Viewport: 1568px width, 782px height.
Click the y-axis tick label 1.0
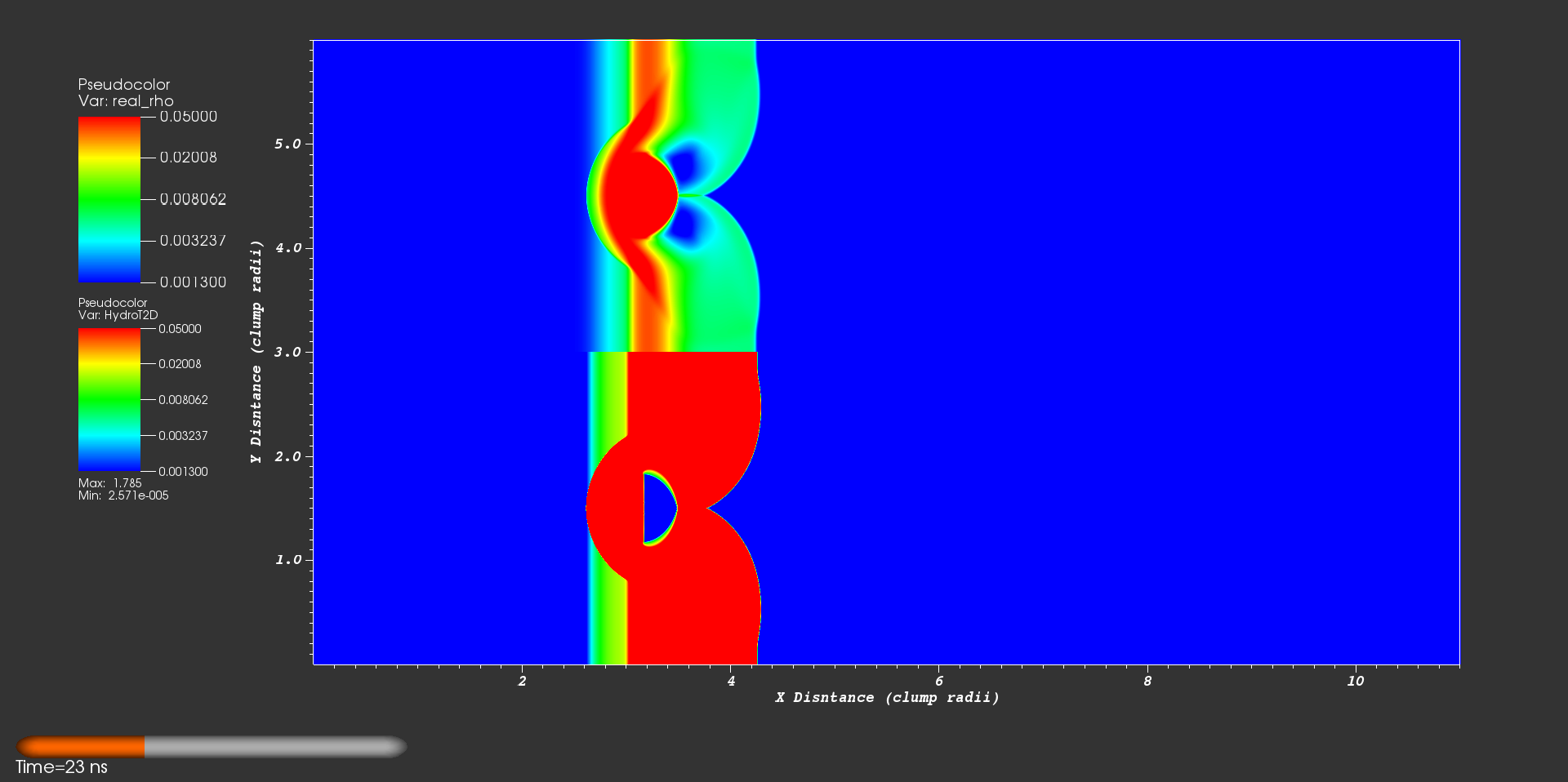(x=288, y=560)
